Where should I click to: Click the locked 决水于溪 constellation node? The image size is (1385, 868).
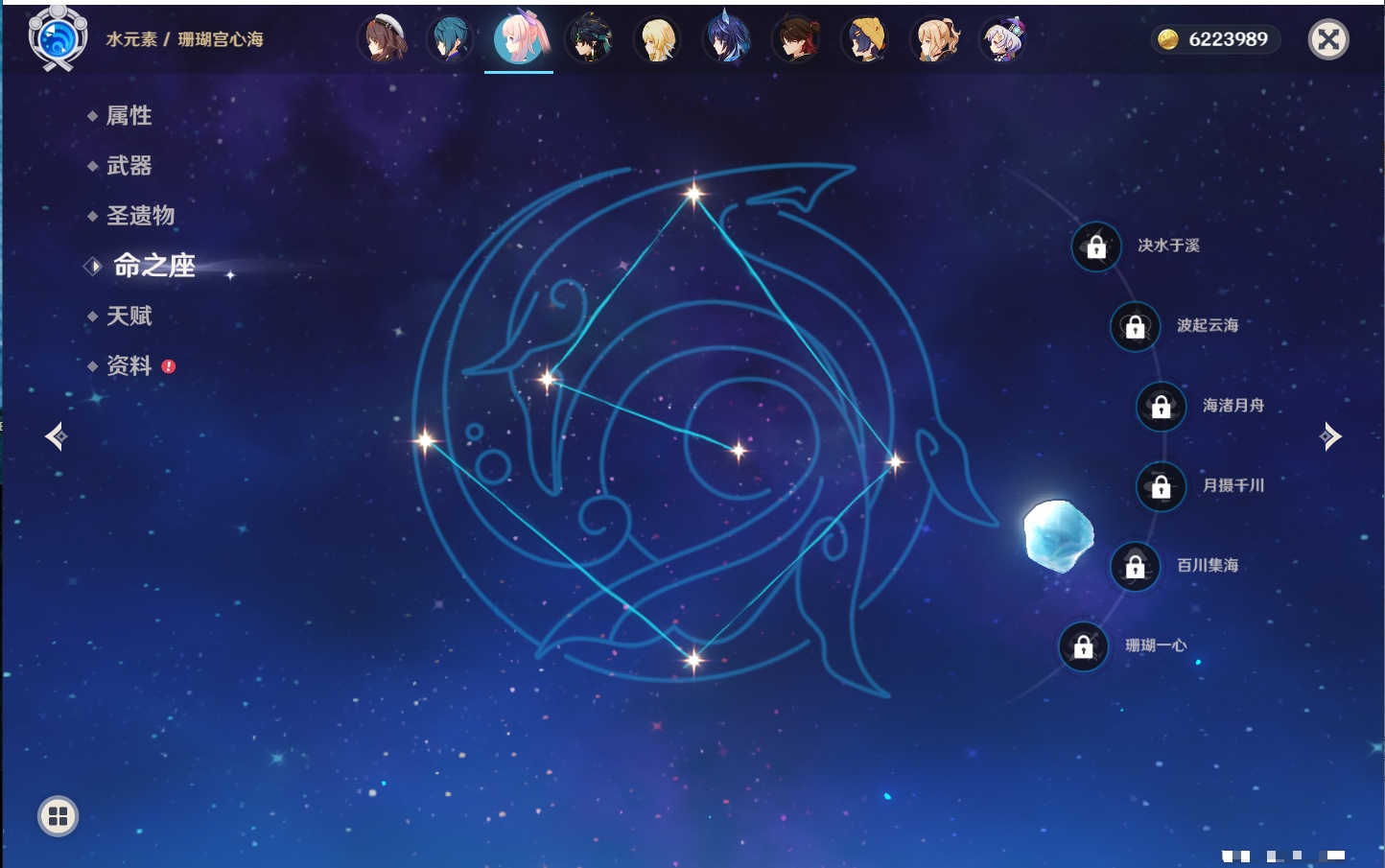click(1096, 246)
